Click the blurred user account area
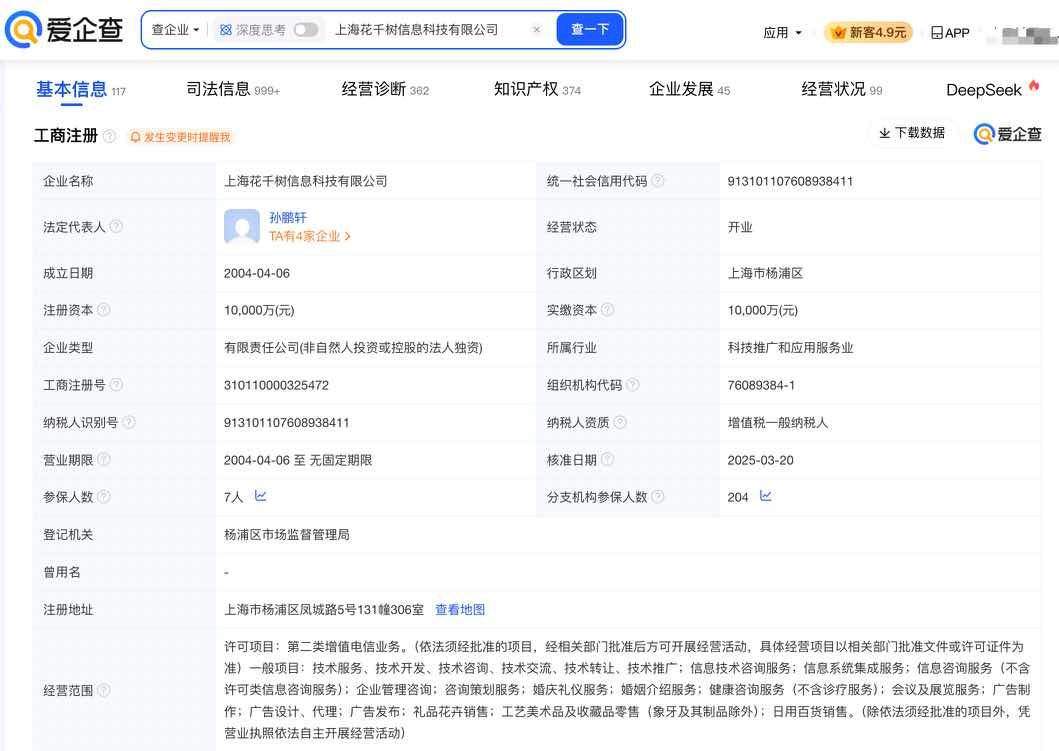The height and width of the screenshot is (751, 1059). click(1022, 34)
